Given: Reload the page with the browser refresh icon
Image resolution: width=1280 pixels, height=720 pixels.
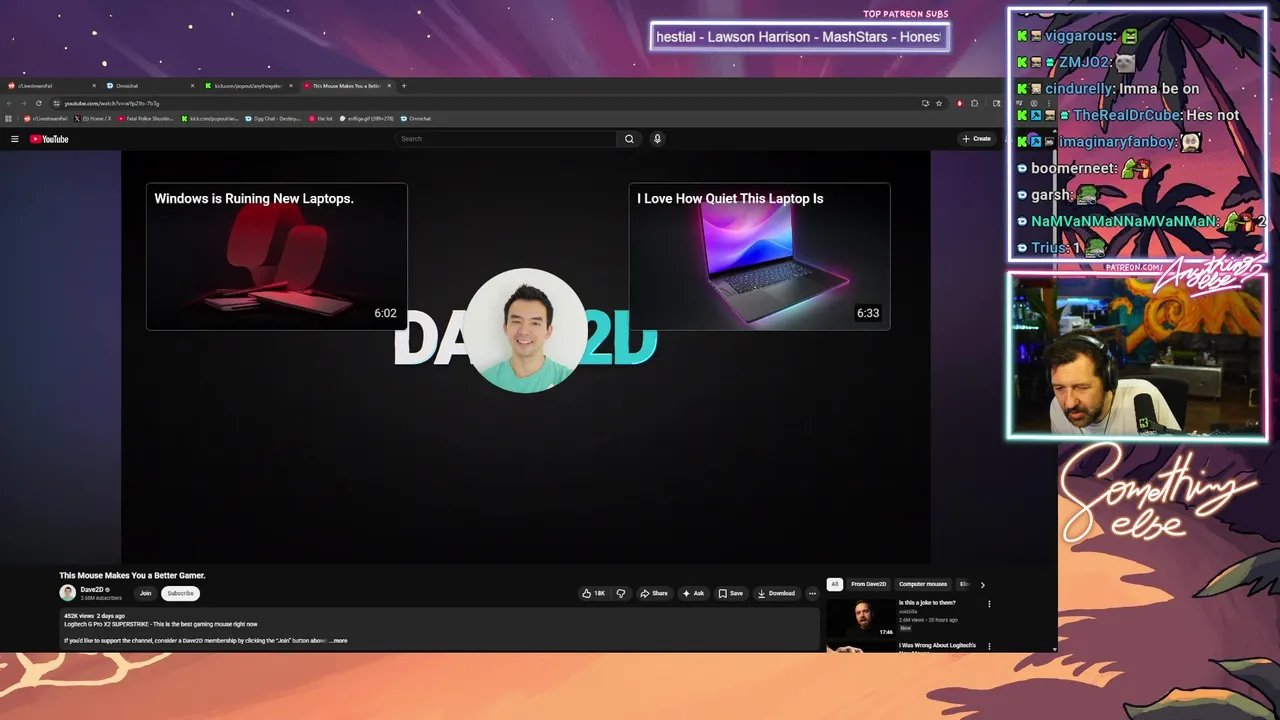Looking at the screenshot, I should (x=39, y=103).
